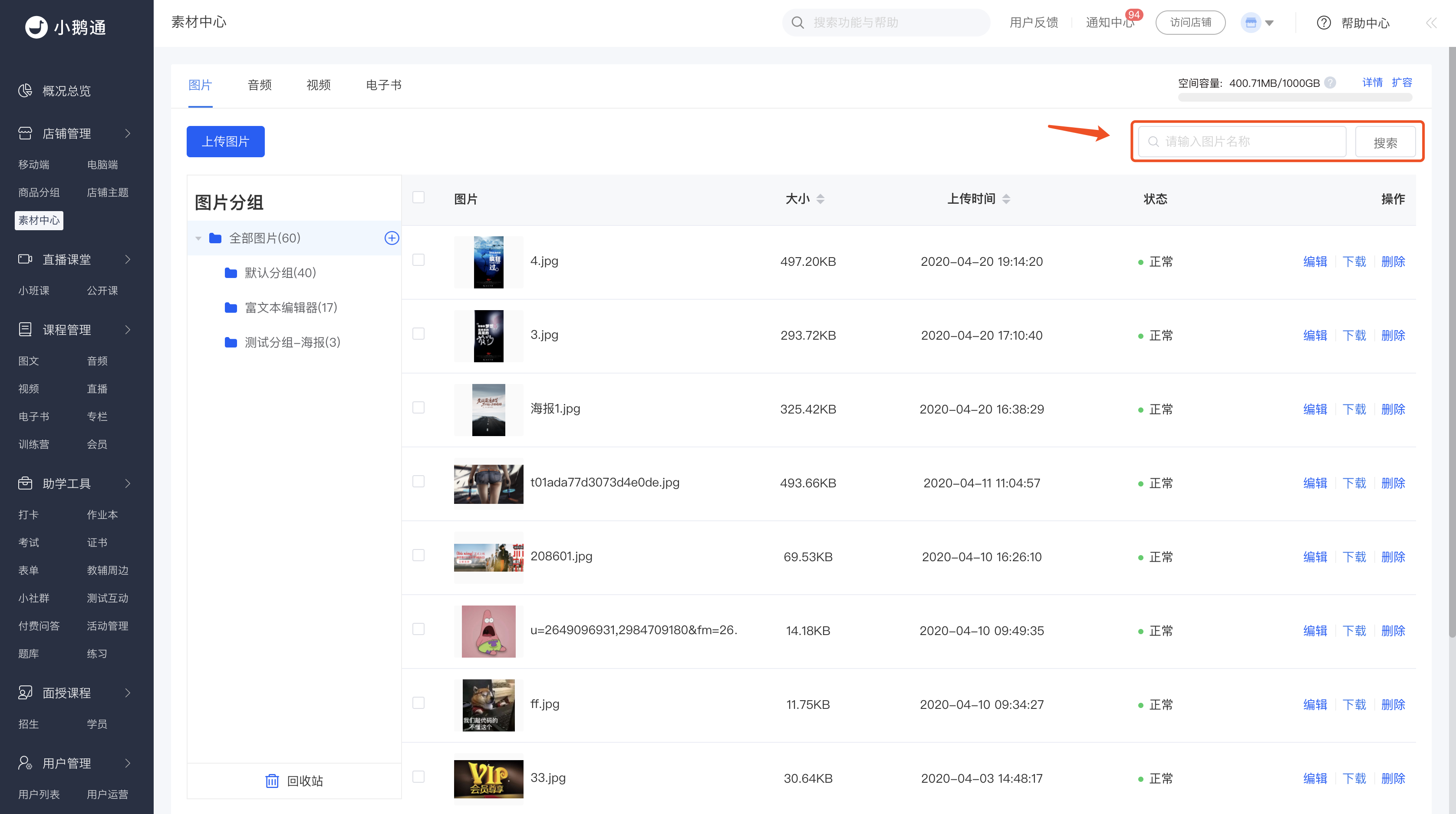Click 编辑 for 3.jpg
Screen dimensions: 1456x814
pos(1315,335)
